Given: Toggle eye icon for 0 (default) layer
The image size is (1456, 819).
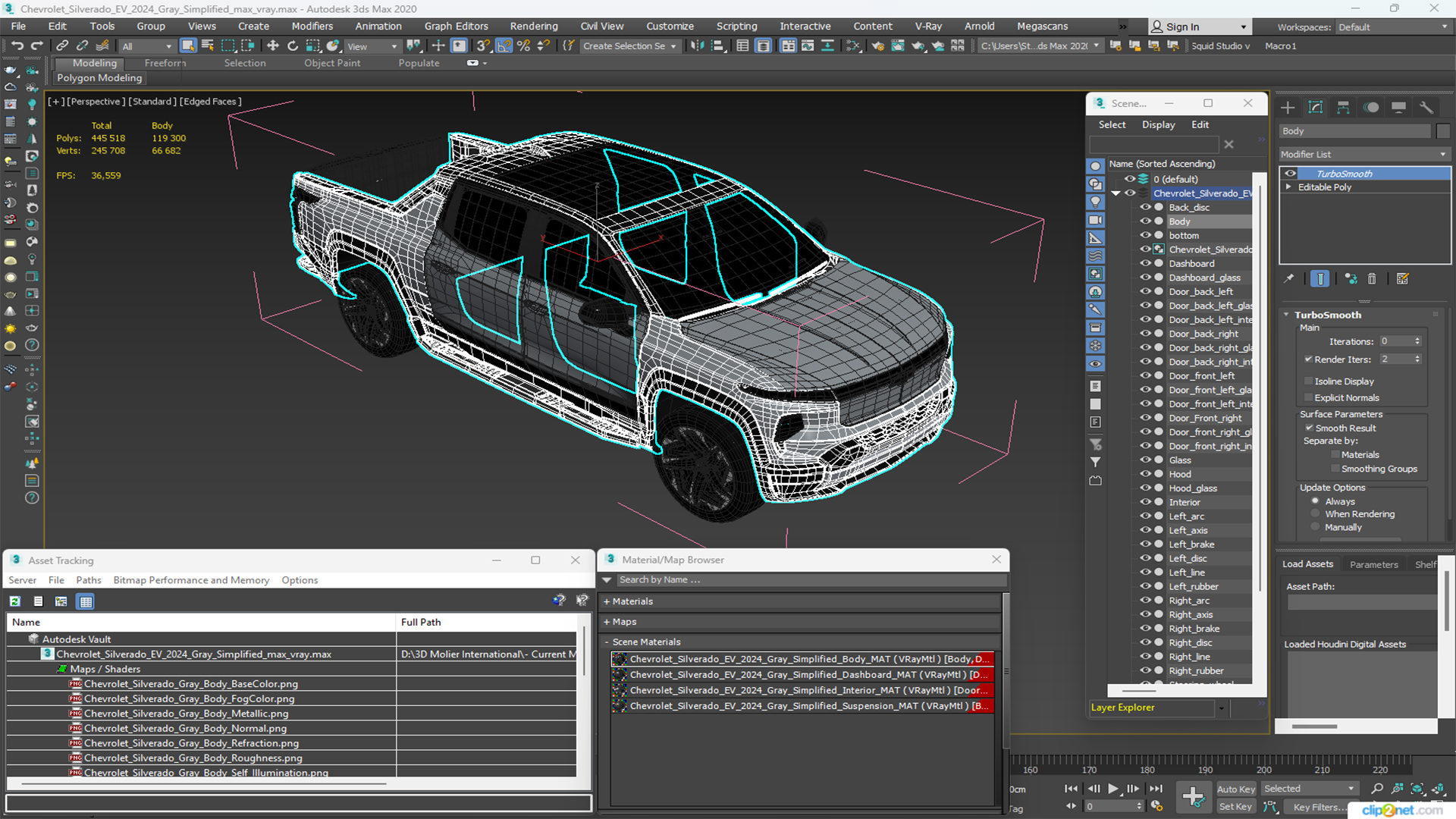Looking at the screenshot, I should click(x=1129, y=179).
